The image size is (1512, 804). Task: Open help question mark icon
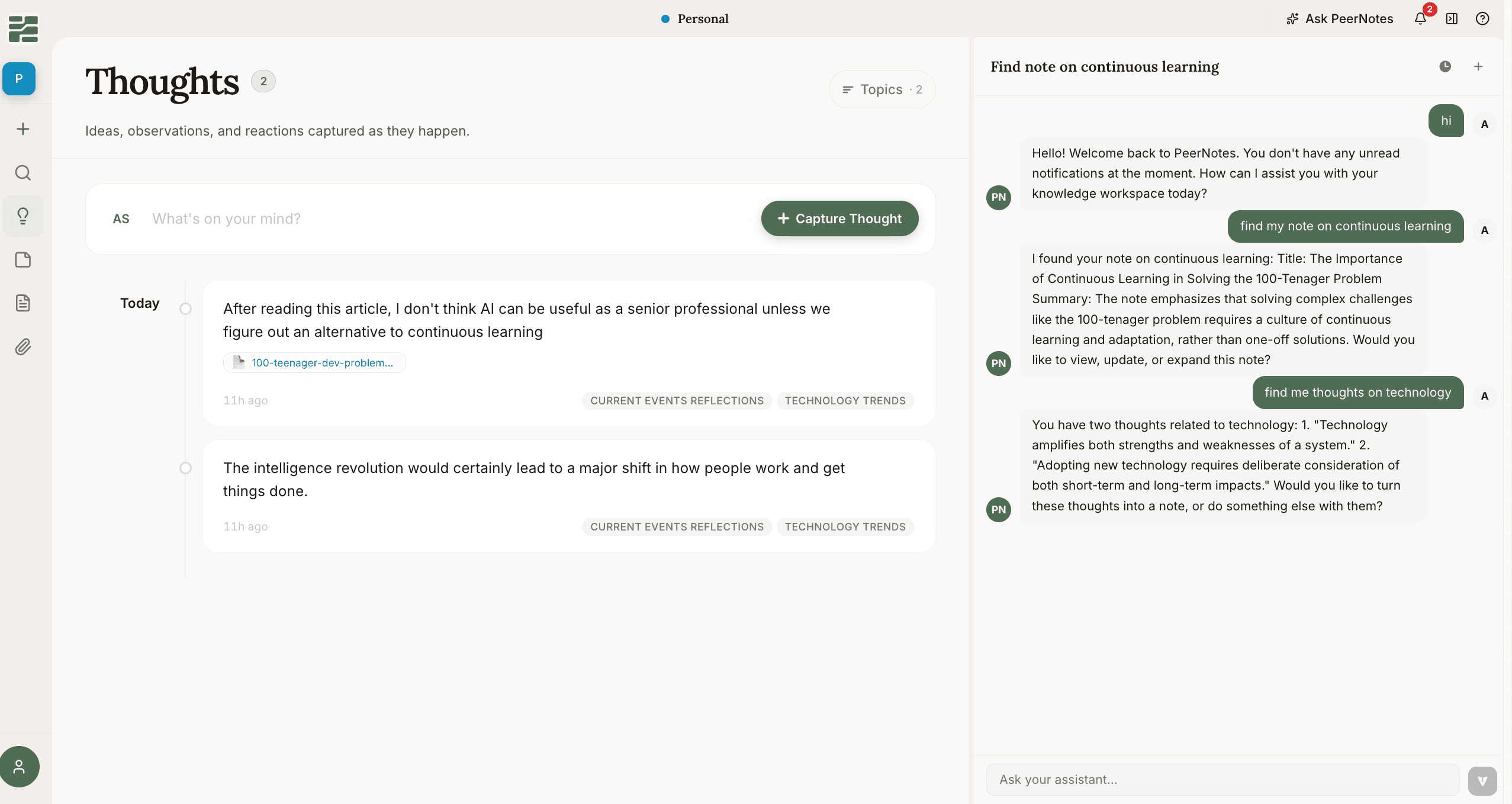[x=1482, y=18]
